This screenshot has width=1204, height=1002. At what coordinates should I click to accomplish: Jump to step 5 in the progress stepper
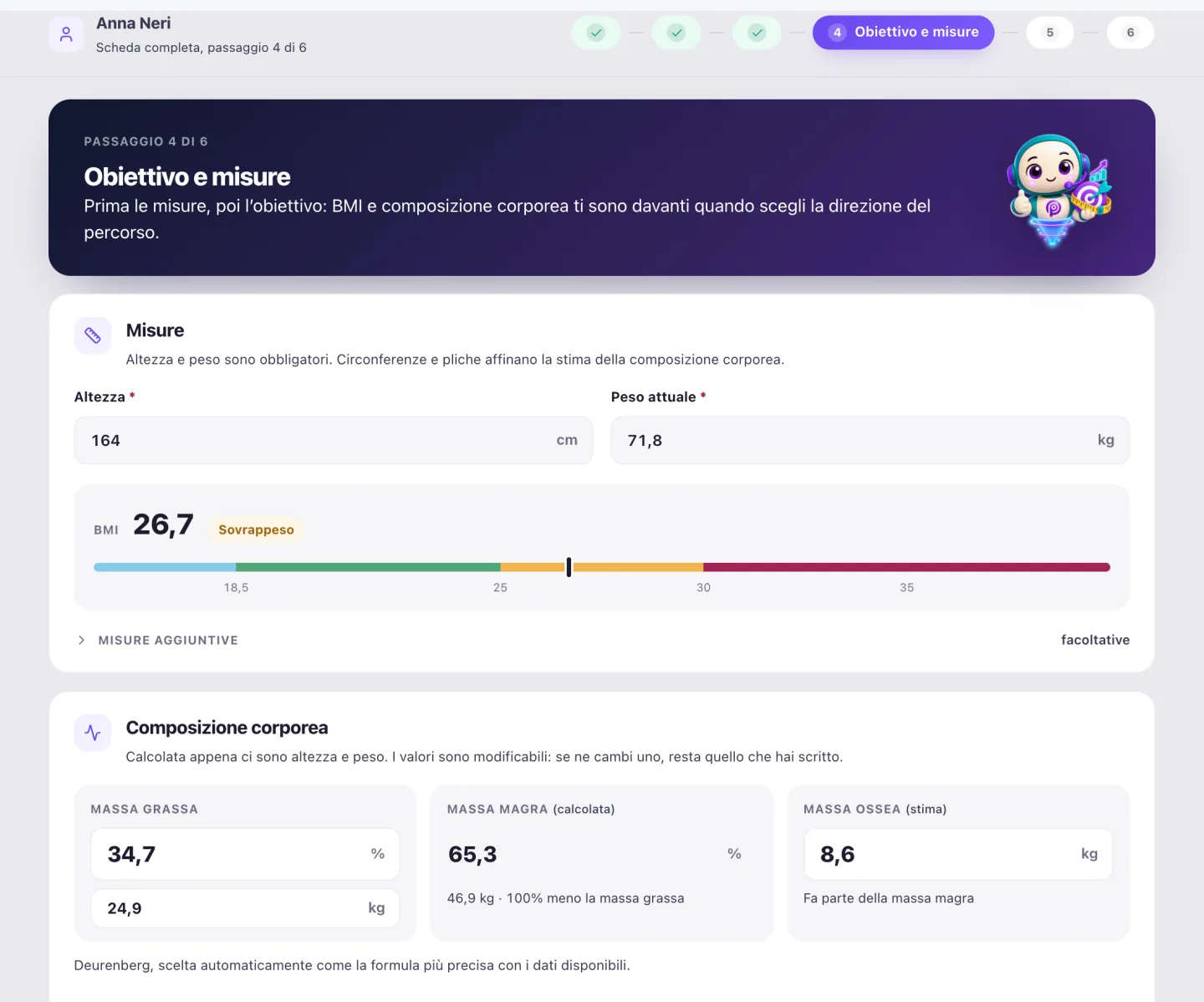[x=1050, y=33]
